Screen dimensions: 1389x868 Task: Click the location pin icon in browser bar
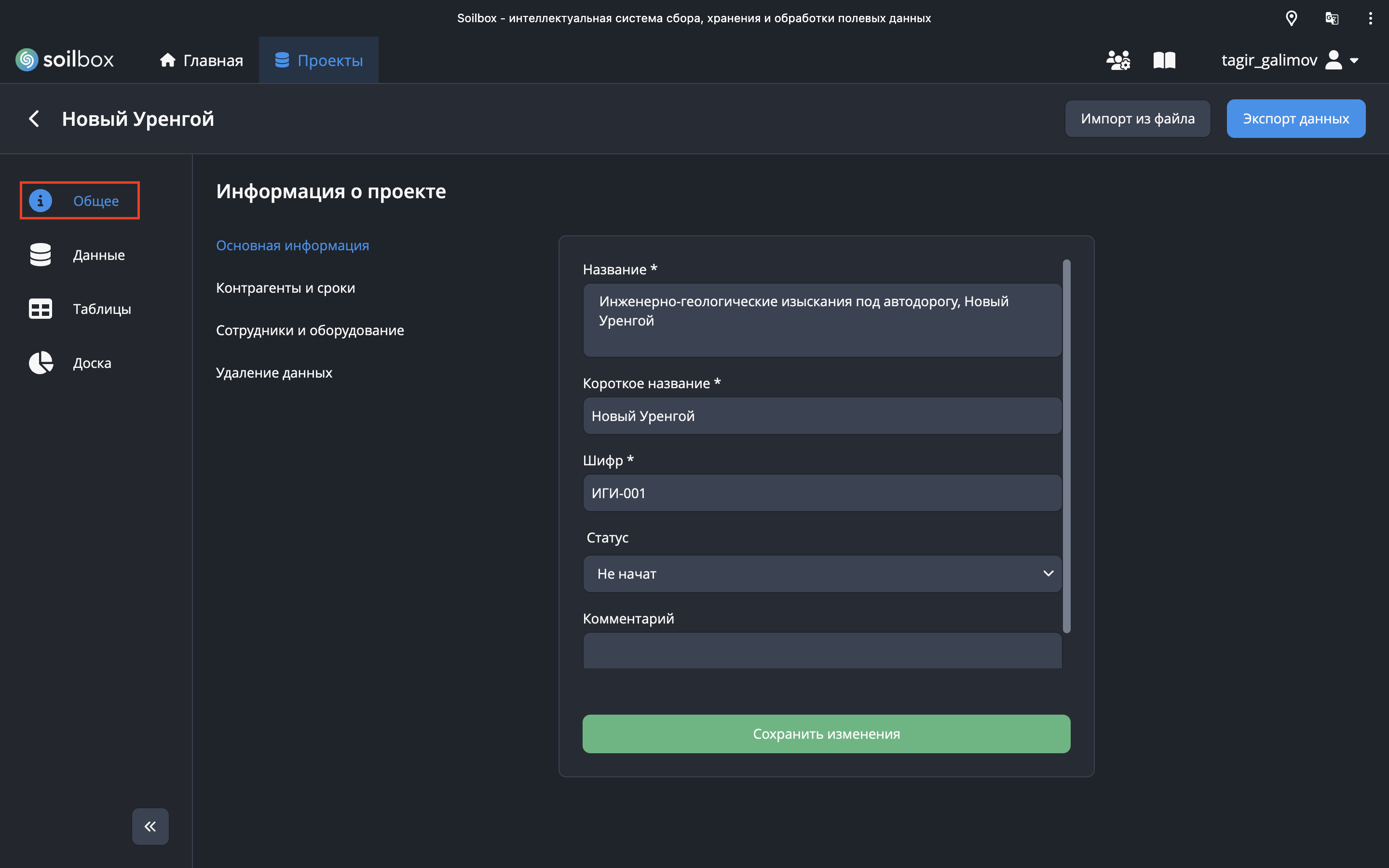coord(1291,18)
